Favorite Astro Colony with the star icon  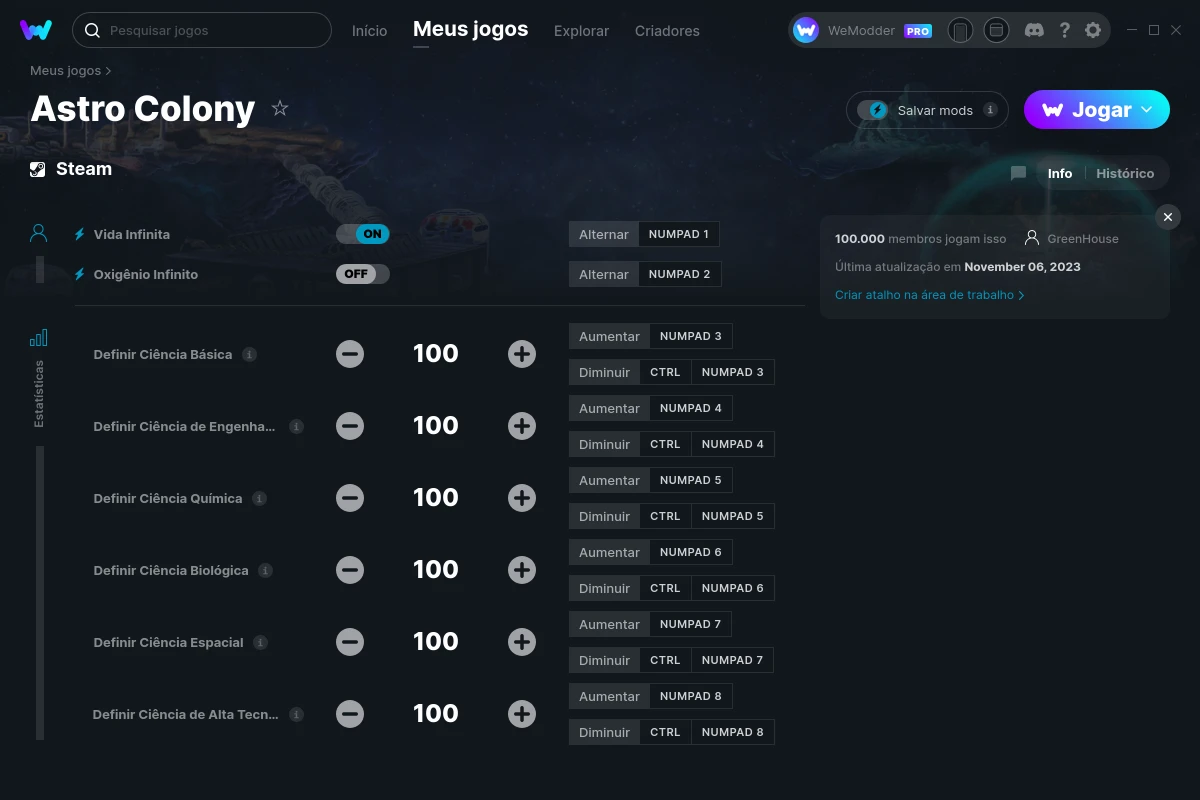point(280,108)
